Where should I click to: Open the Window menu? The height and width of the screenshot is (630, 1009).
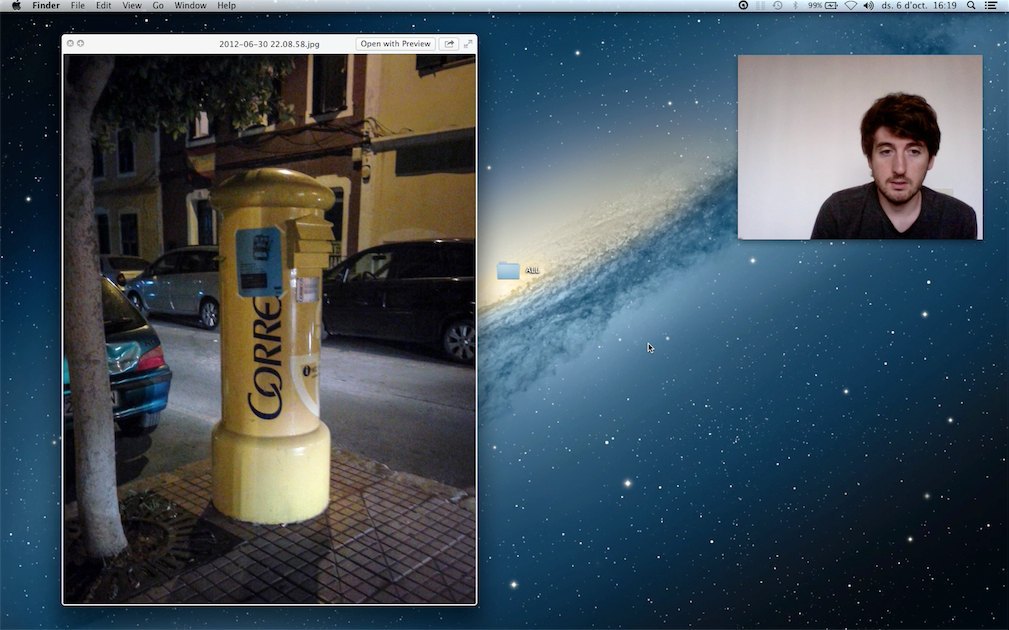click(x=190, y=6)
